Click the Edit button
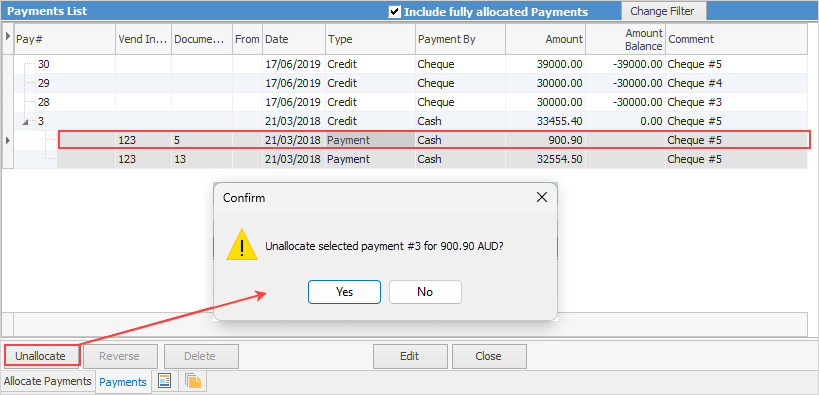This screenshot has height=395, width=819. 410,356
